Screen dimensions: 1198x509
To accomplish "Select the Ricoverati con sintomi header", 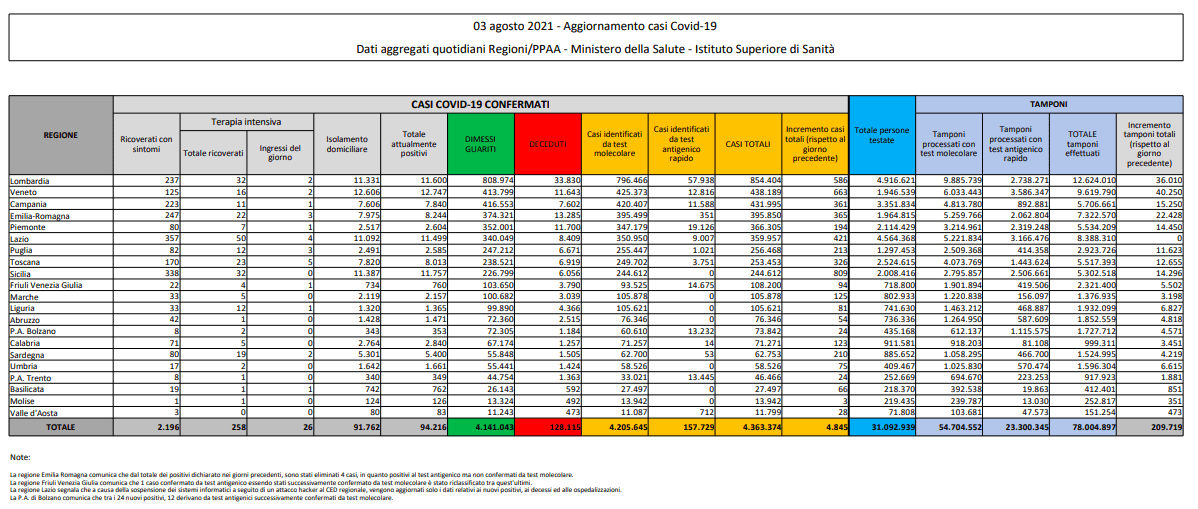I will [x=146, y=144].
